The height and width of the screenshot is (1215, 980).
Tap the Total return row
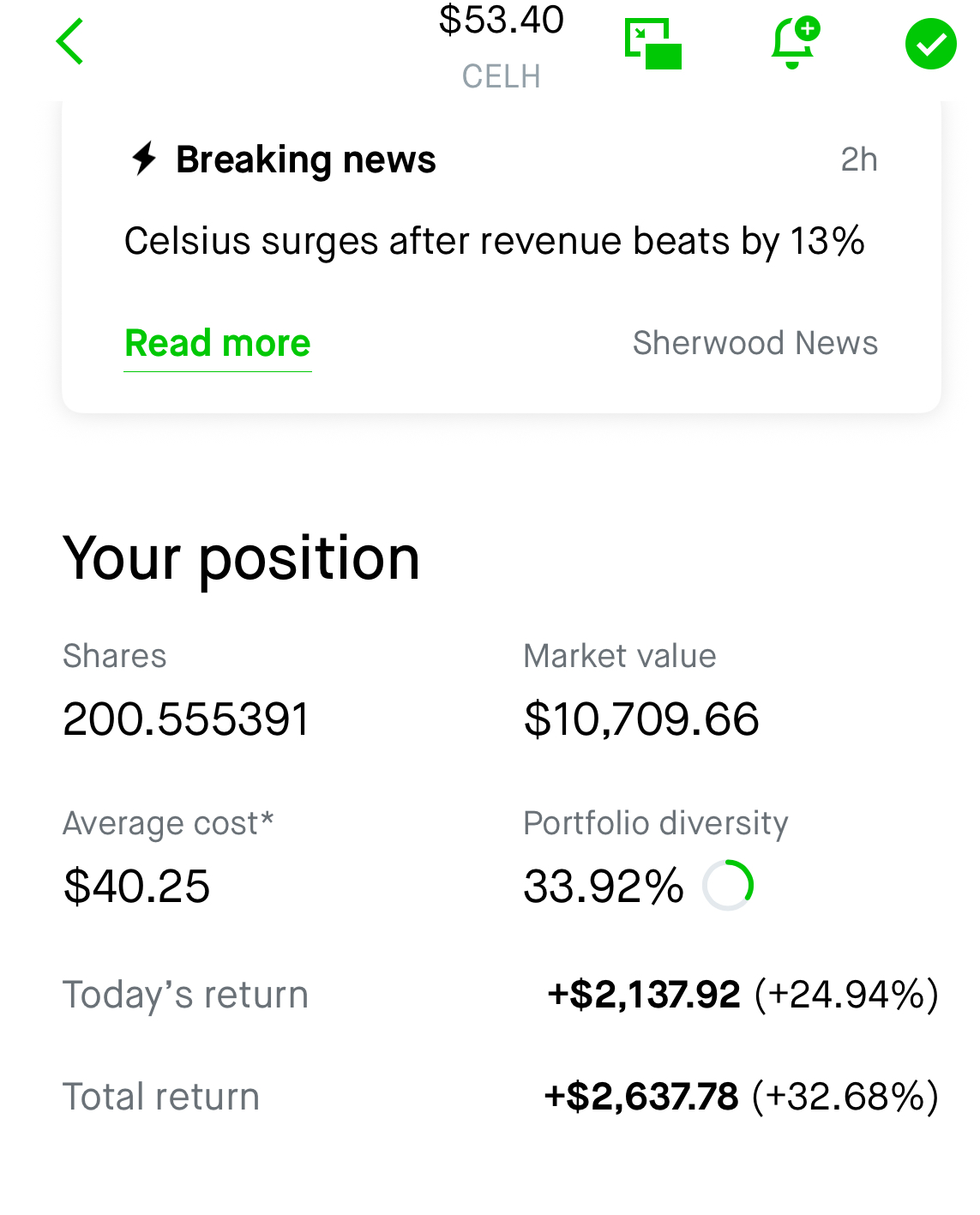[502, 1097]
